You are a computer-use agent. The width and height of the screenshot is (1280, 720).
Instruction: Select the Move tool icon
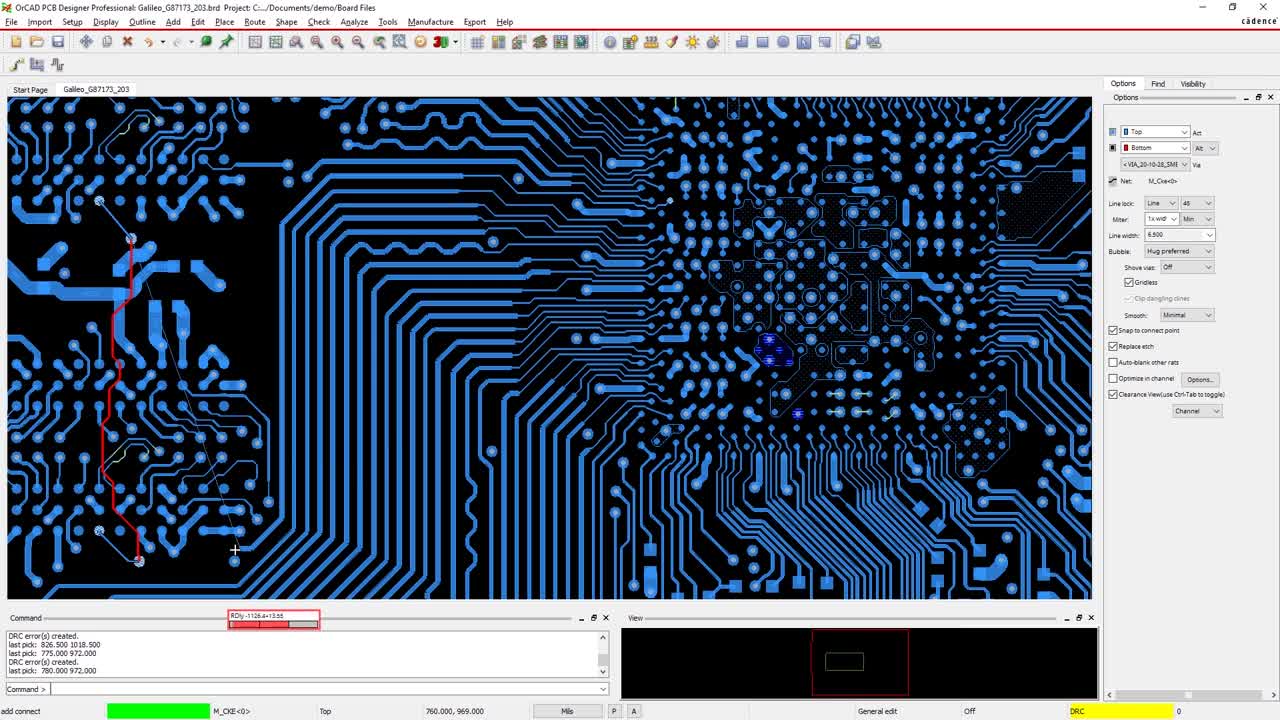pyautogui.click(x=86, y=42)
